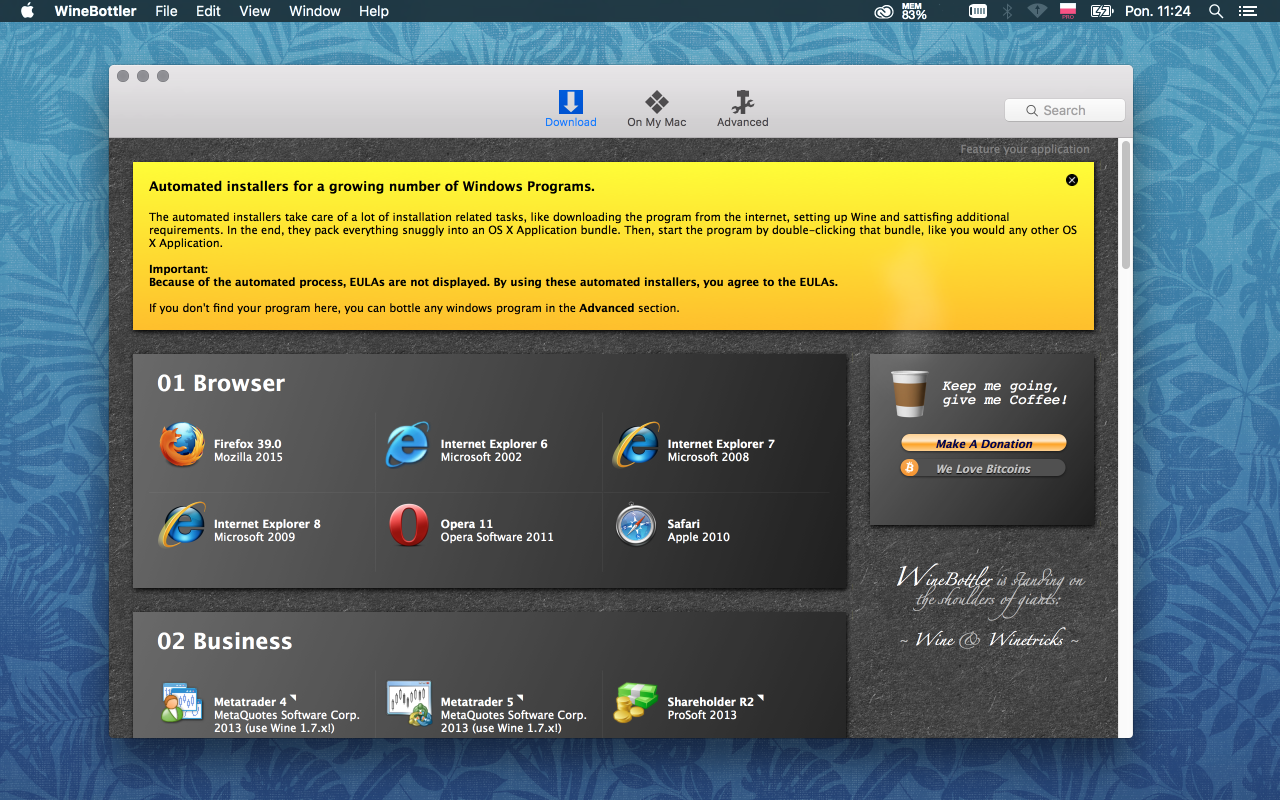Image resolution: width=1280 pixels, height=800 pixels.
Task: Click the Search field in the toolbar
Action: pyautogui.click(x=1064, y=110)
